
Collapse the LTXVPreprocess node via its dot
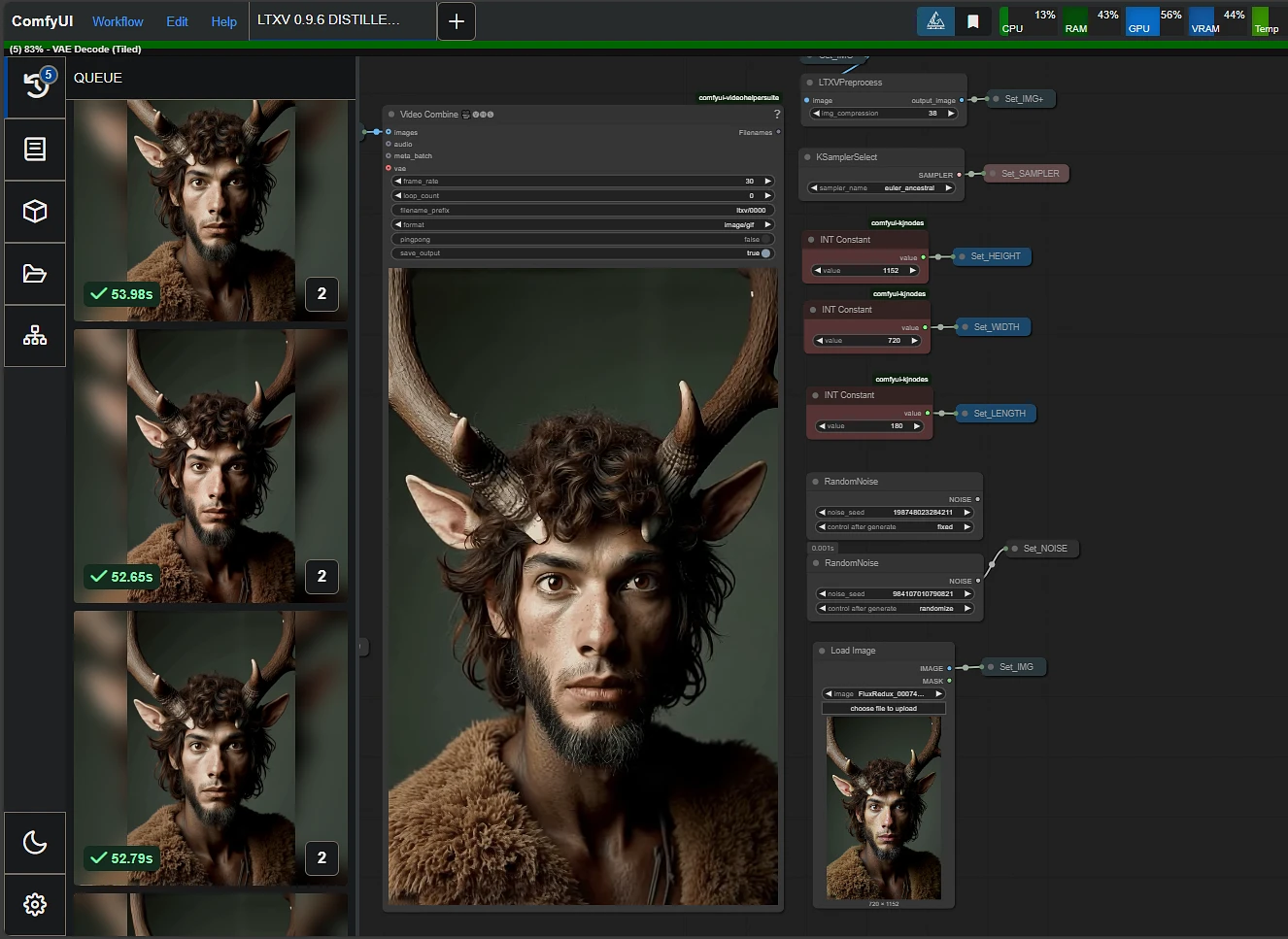809,83
